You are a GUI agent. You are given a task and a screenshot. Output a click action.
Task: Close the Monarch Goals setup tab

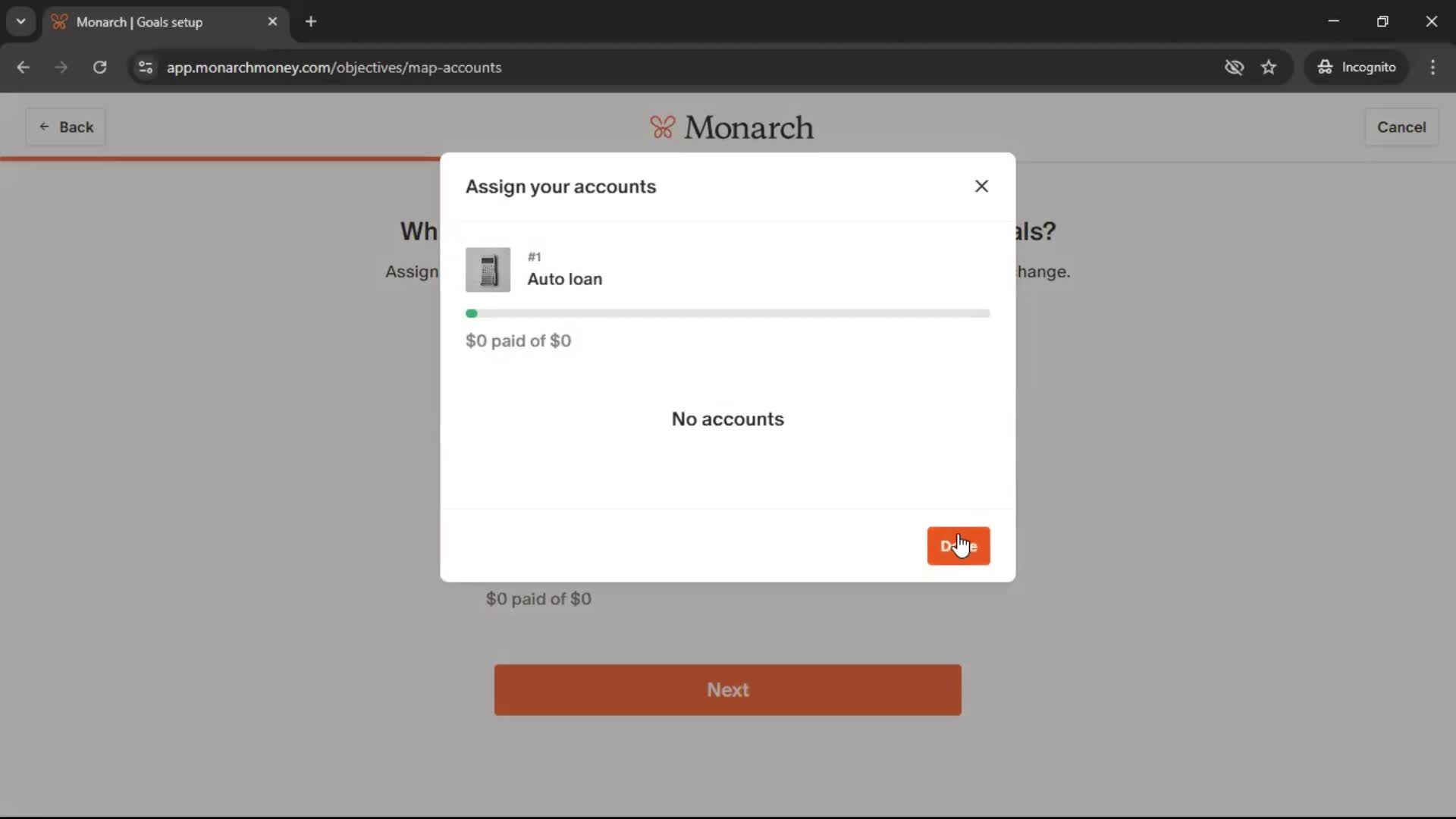coord(272,21)
